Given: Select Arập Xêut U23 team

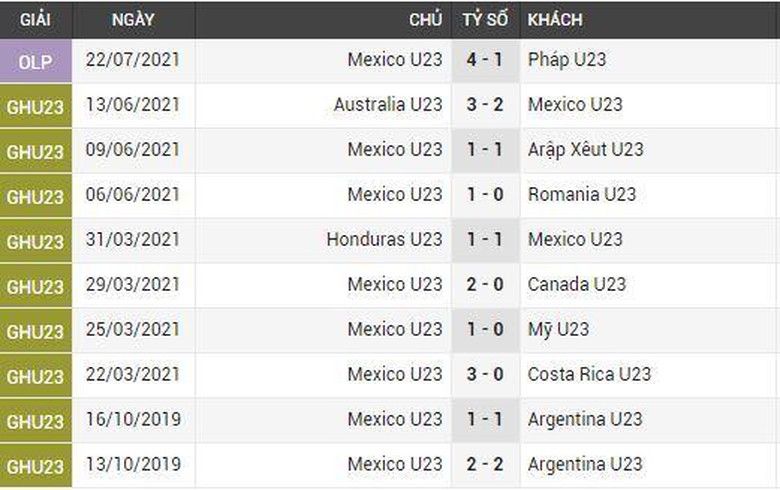Looking at the screenshot, I should (586, 150).
